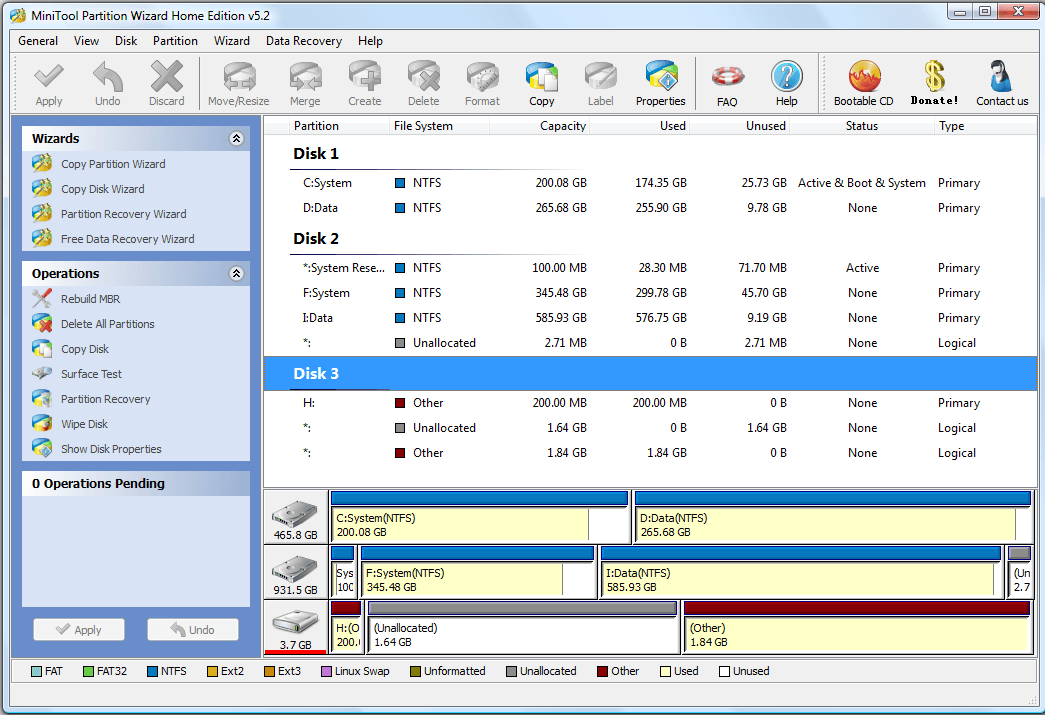Click the (Other) 1.84 GB disk map block
Viewport: 1045px width, 715px height.
(858, 627)
